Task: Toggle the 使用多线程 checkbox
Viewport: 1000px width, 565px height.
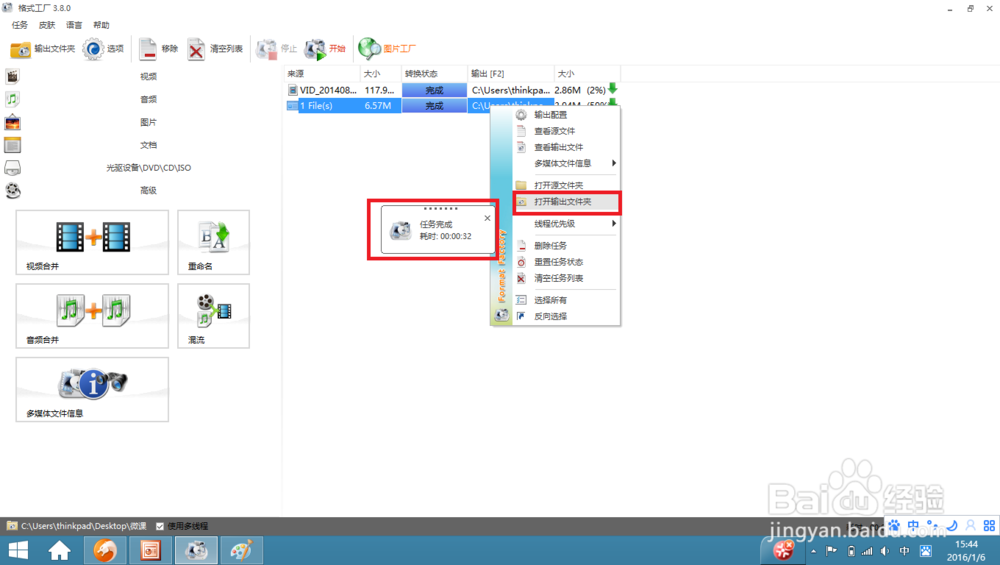Action: pos(160,526)
